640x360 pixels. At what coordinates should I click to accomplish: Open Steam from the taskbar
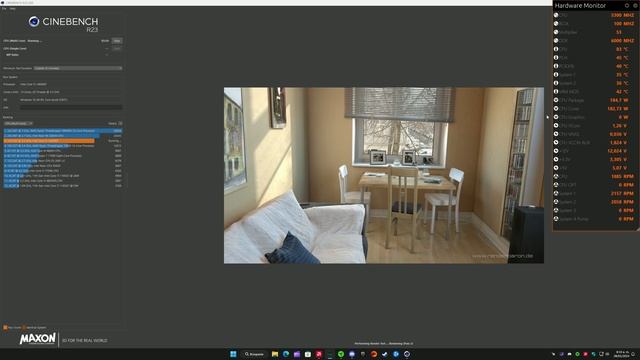tap(384, 354)
